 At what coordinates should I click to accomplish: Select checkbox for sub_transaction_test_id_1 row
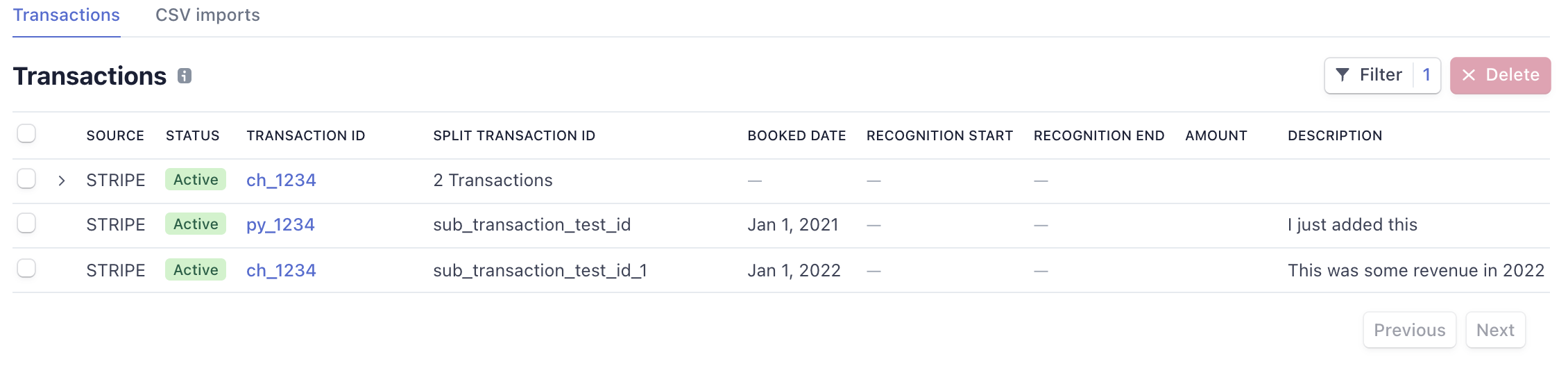[x=26, y=268]
